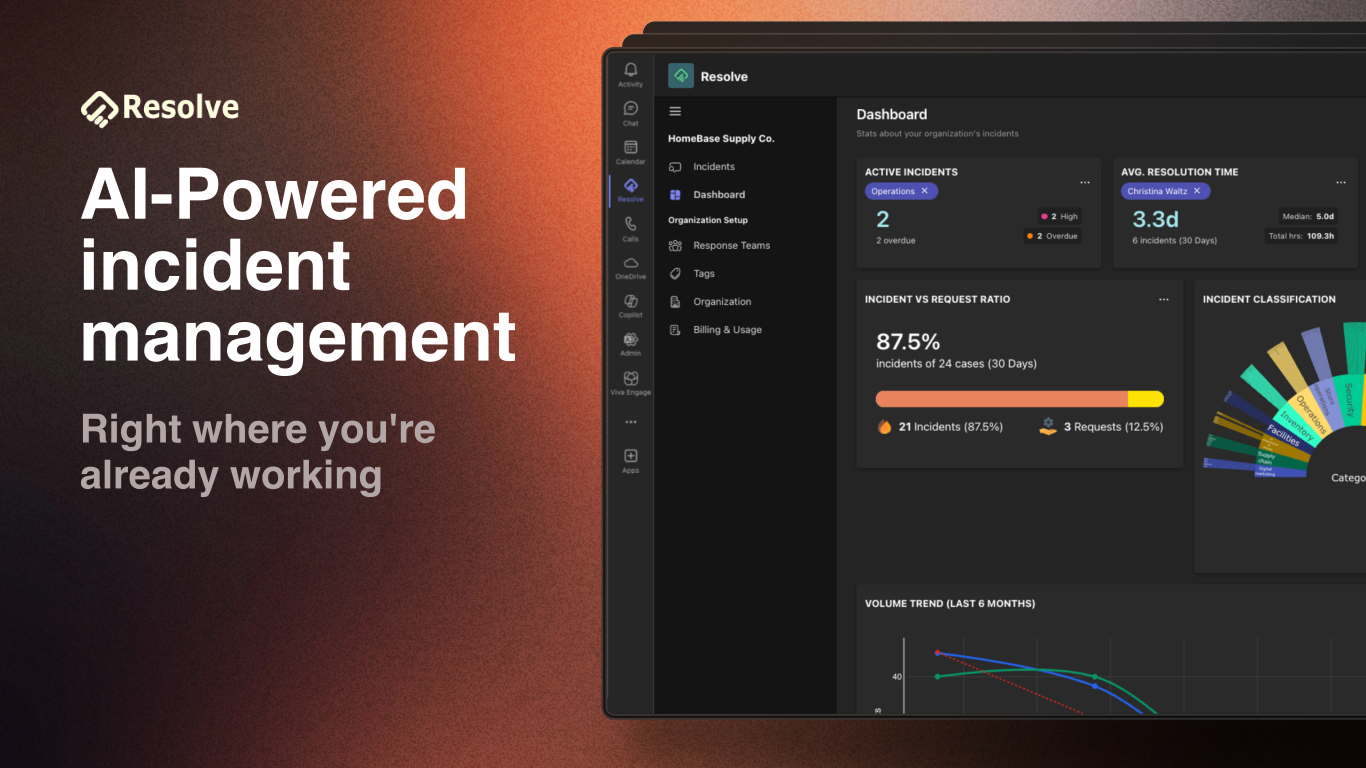Click the 3 Requests (12.5%) legend
The image size is (1366, 768).
1101,427
